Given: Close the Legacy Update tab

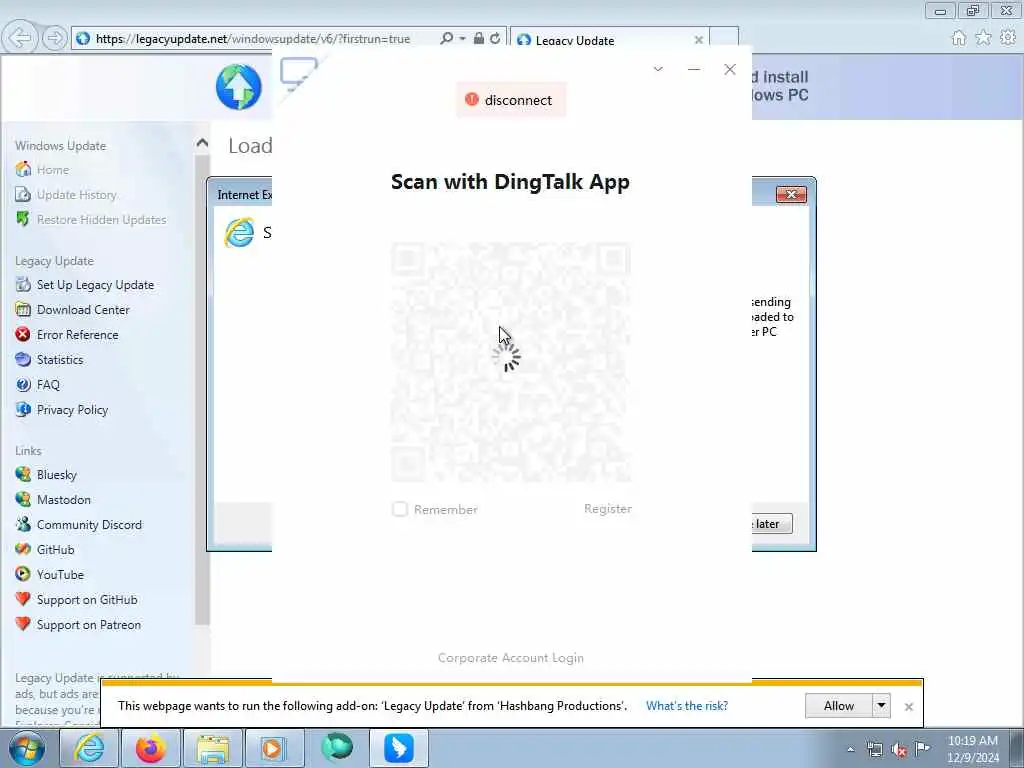Looking at the screenshot, I should pyautogui.click(x=699, y=40).
